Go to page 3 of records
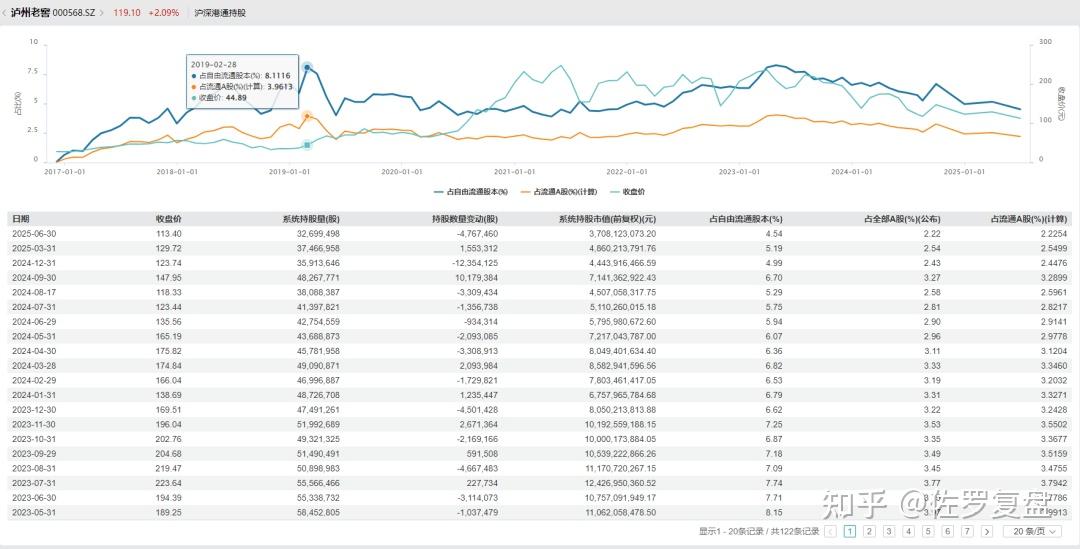 (x=889, y=531)
